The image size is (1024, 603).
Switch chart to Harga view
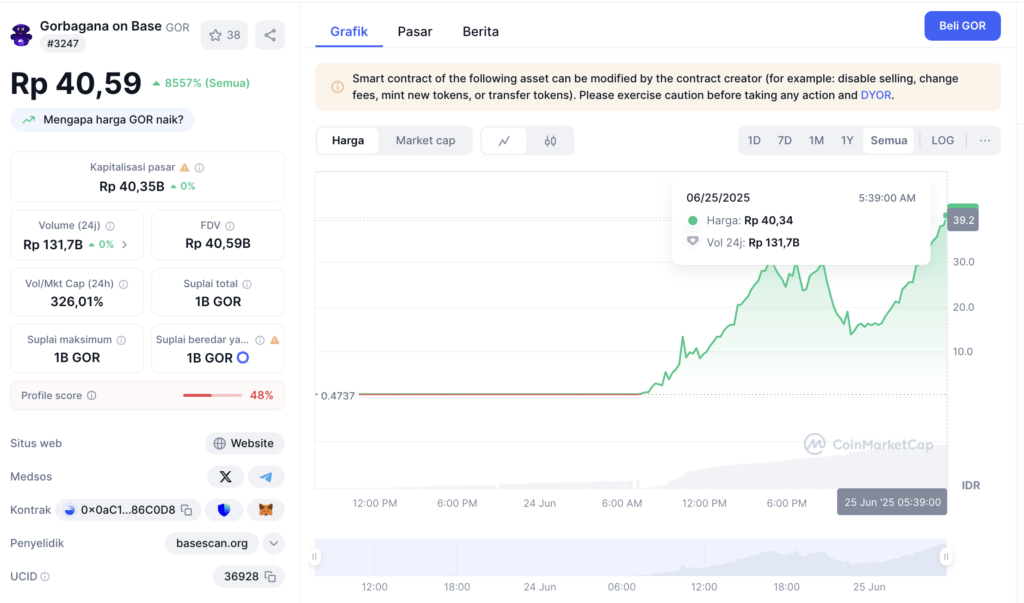(x=347, y=140)
